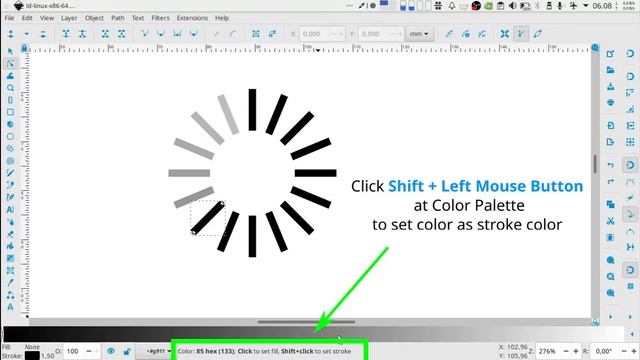Break path at selected nodes
640x360 pixels.
pos(82,34)
